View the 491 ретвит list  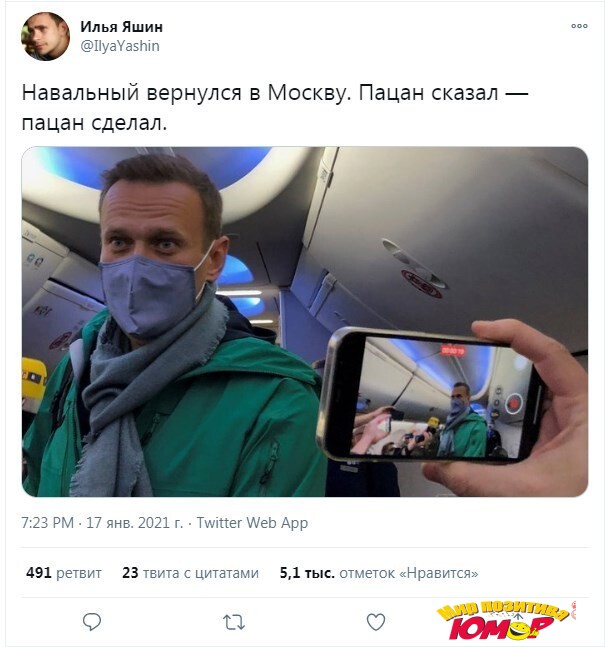tap(64, 573)
